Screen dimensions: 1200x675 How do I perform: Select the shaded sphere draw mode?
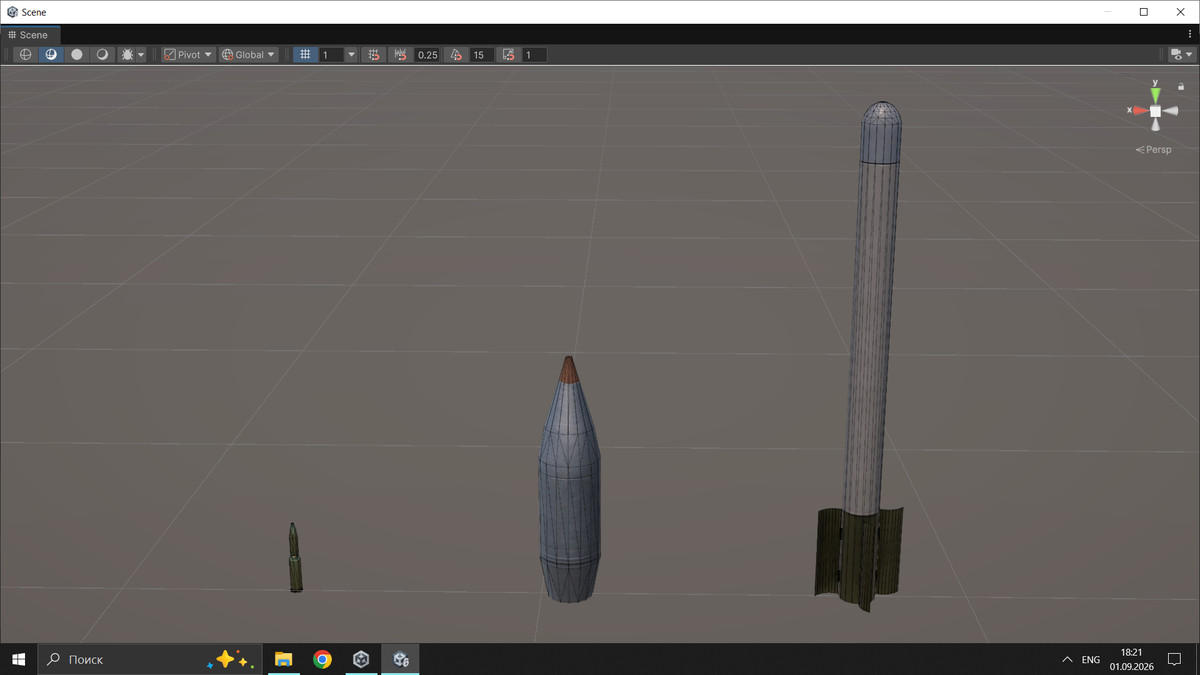click(102, 55)
